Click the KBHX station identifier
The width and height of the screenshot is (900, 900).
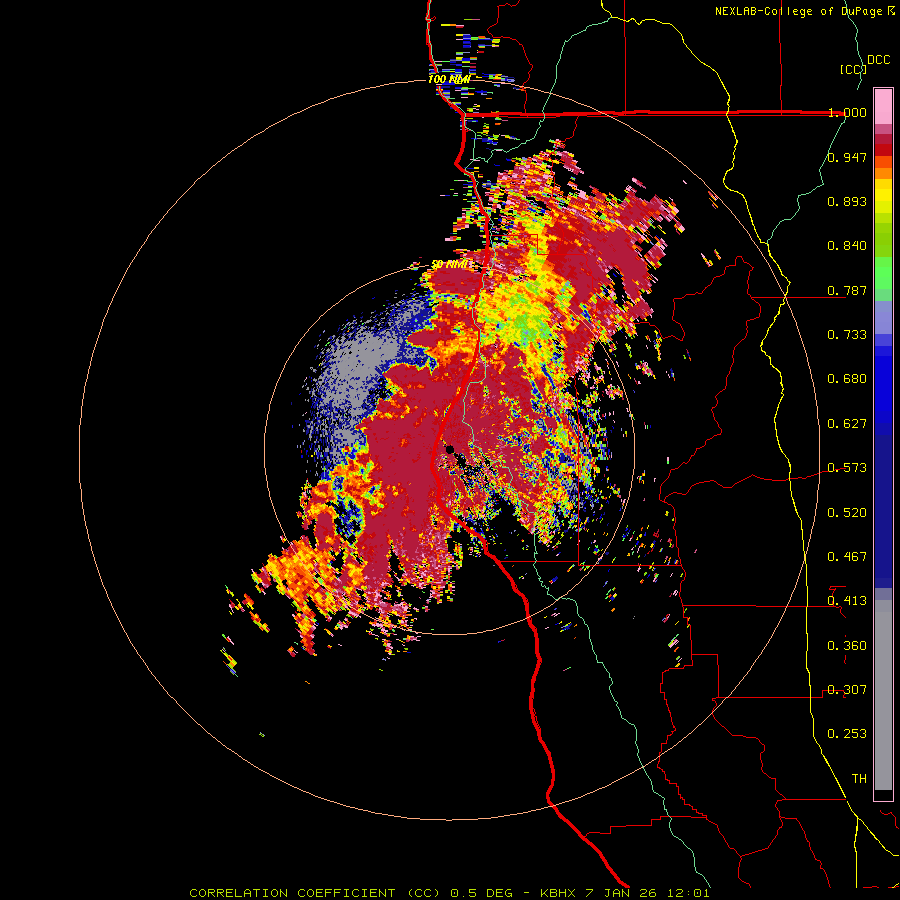[x=559, y=893]
